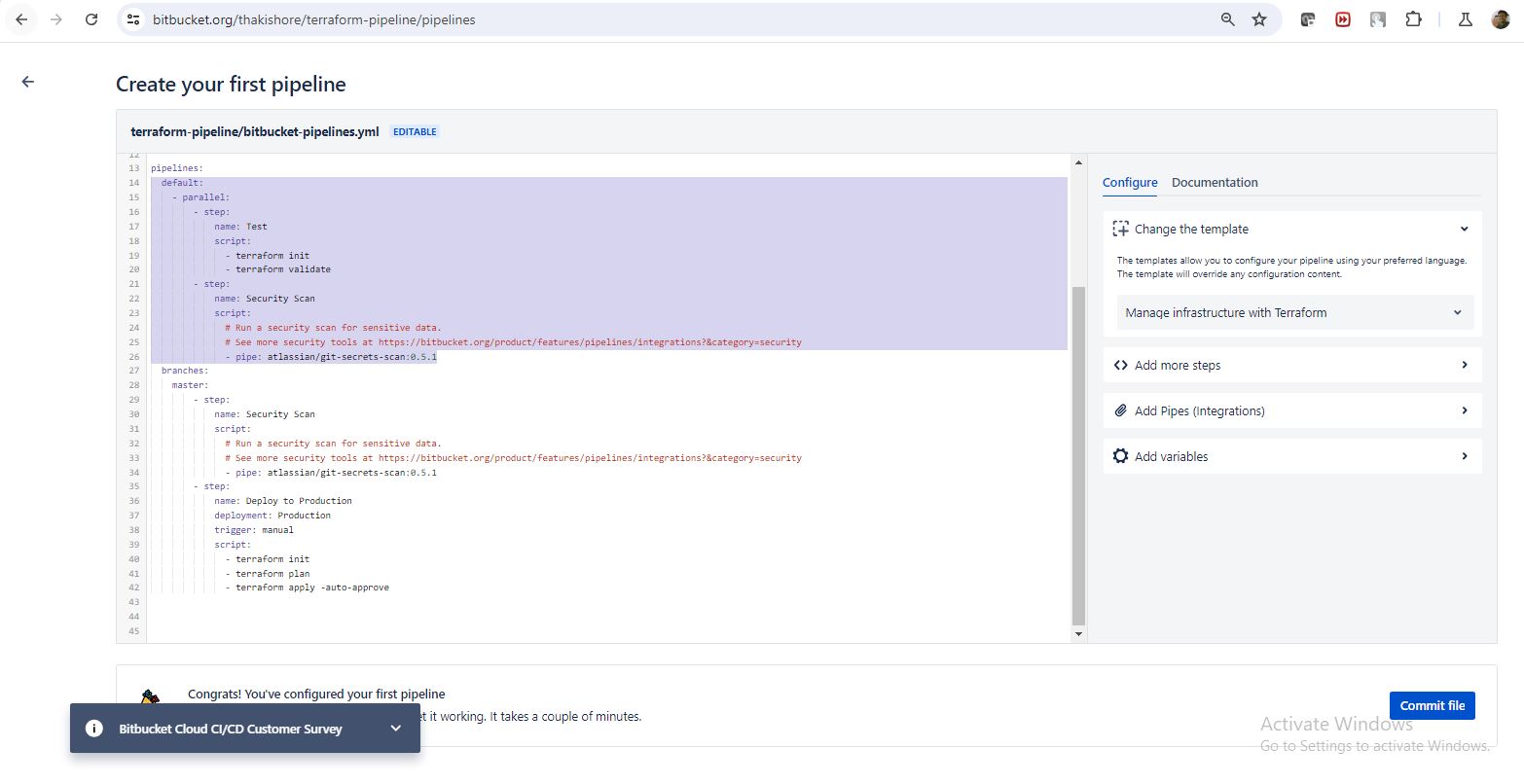This screenshot has width=1524, height=784.
Task: Click the info icon on the survey banner
Action: pyautogui.click(x=94, y=729)
